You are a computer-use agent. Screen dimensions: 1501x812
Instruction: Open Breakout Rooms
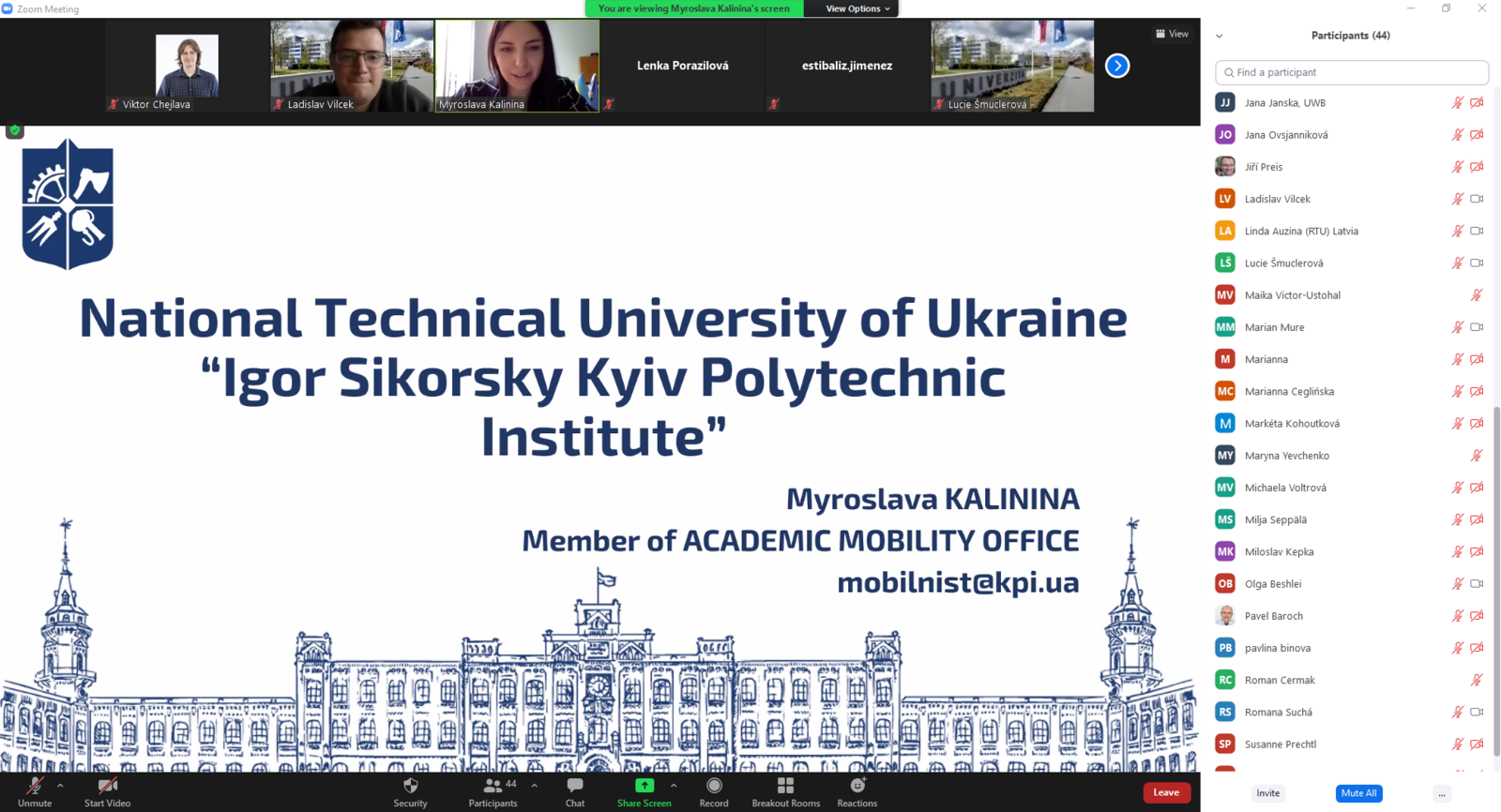(785, 787)
